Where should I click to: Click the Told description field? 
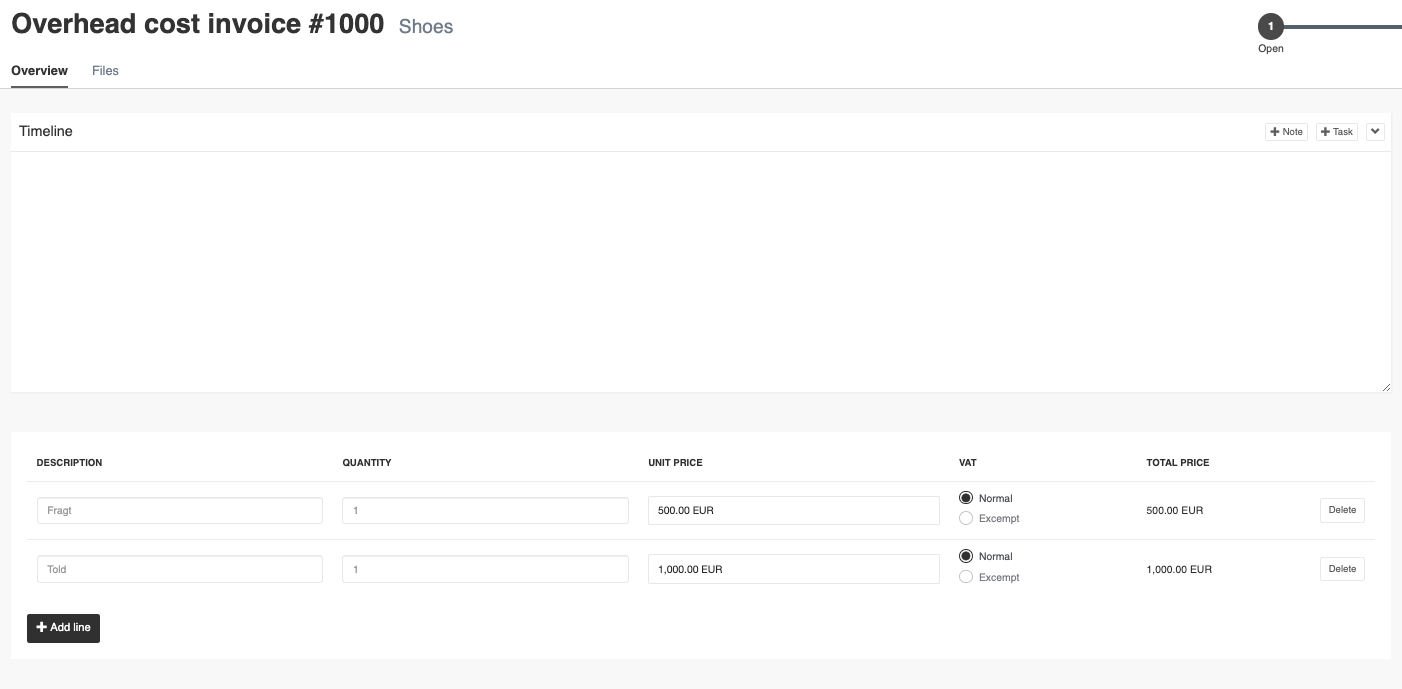pyautogui.click(x=180, y=569)
